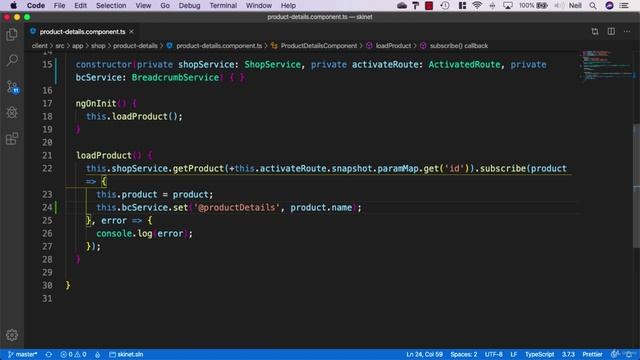Viewport: 640px width, 360px height.
Task: Click the red square icon in menu bar
Action: 429,5
